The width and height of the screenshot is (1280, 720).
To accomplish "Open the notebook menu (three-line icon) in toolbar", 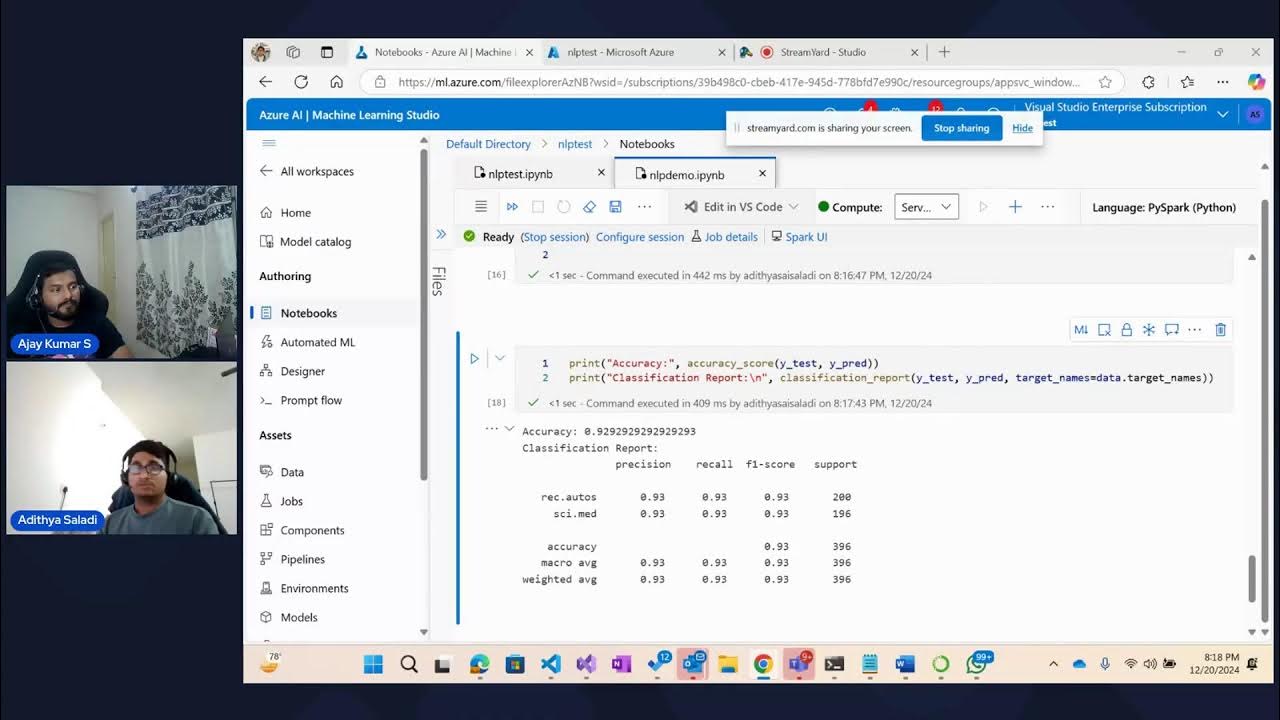I will [x=481, y=207].
